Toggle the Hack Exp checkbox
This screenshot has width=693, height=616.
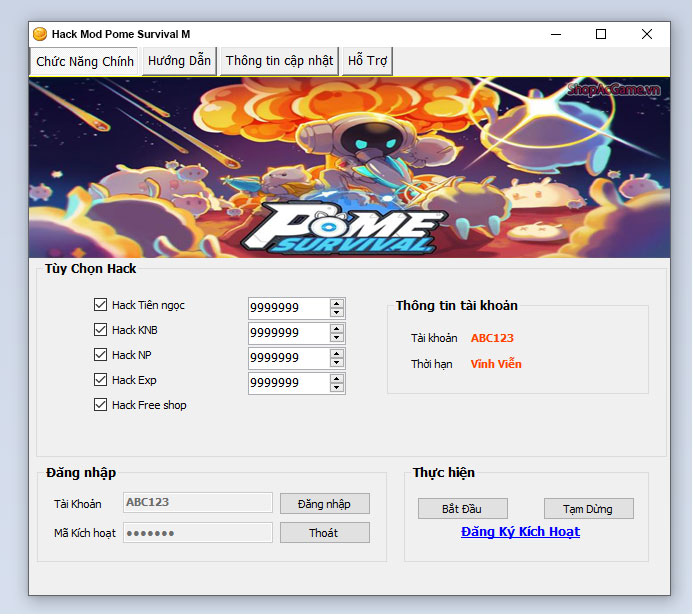point(100,380)
